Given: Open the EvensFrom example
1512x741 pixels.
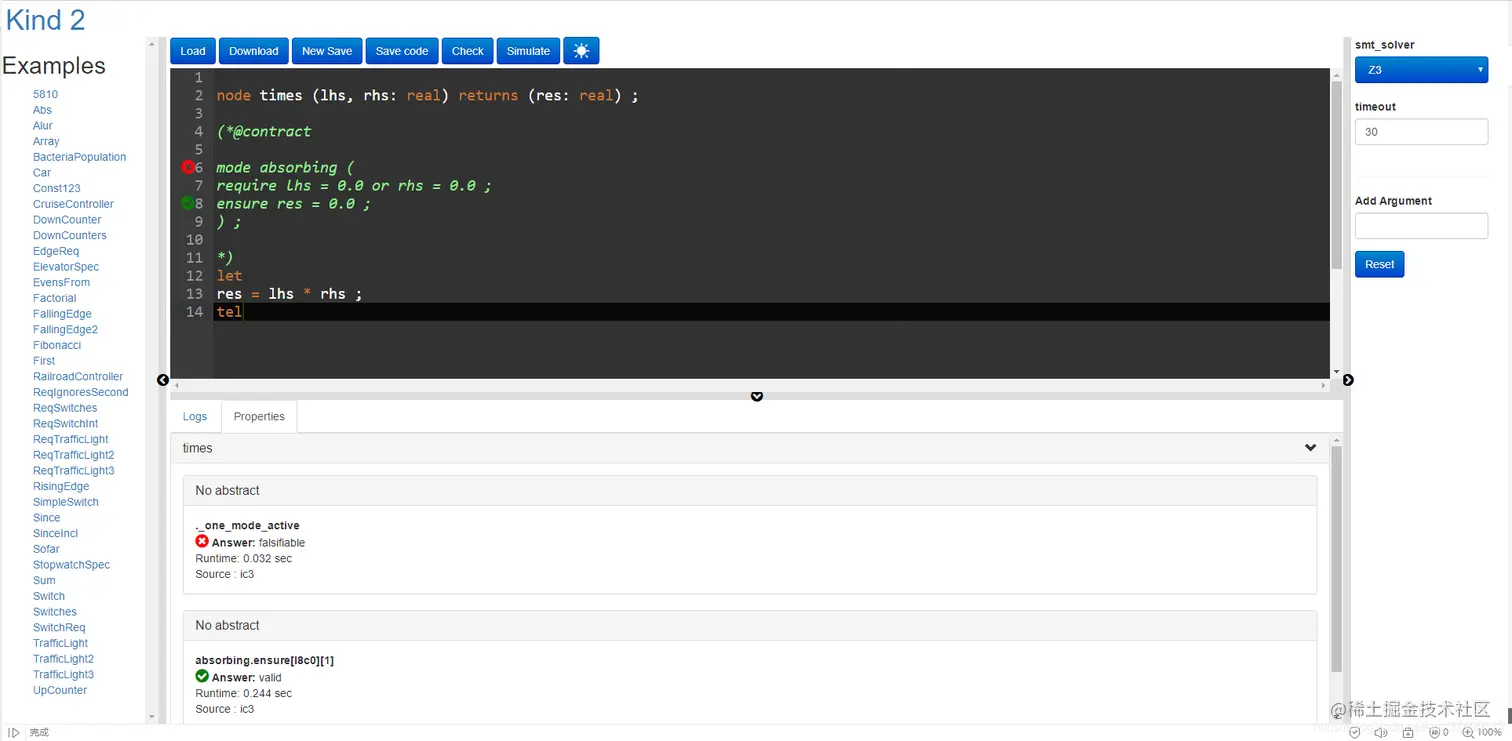Looking at the screenshot, I should 61,283.
